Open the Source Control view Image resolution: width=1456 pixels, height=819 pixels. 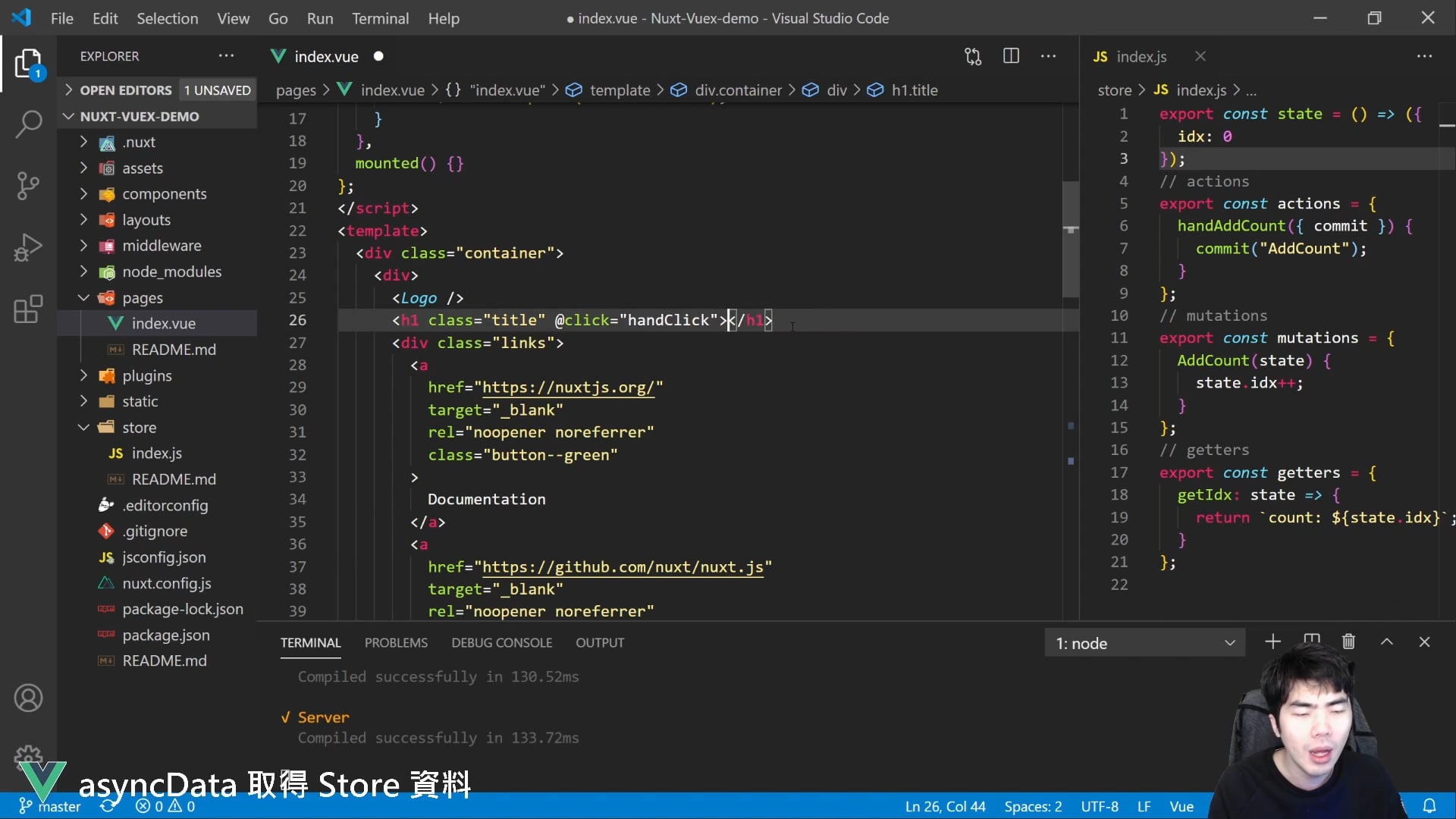coord(28,186)
